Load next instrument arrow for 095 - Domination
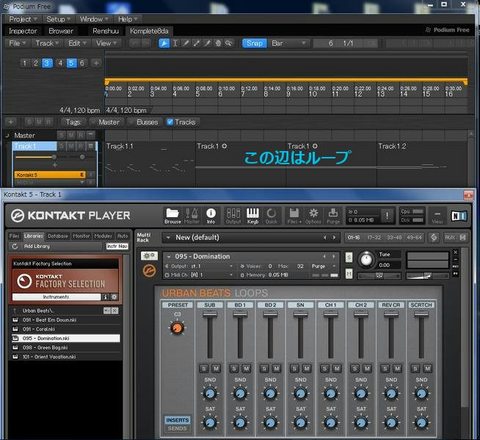This screenshot has width=480, height=440. (333, 256)
